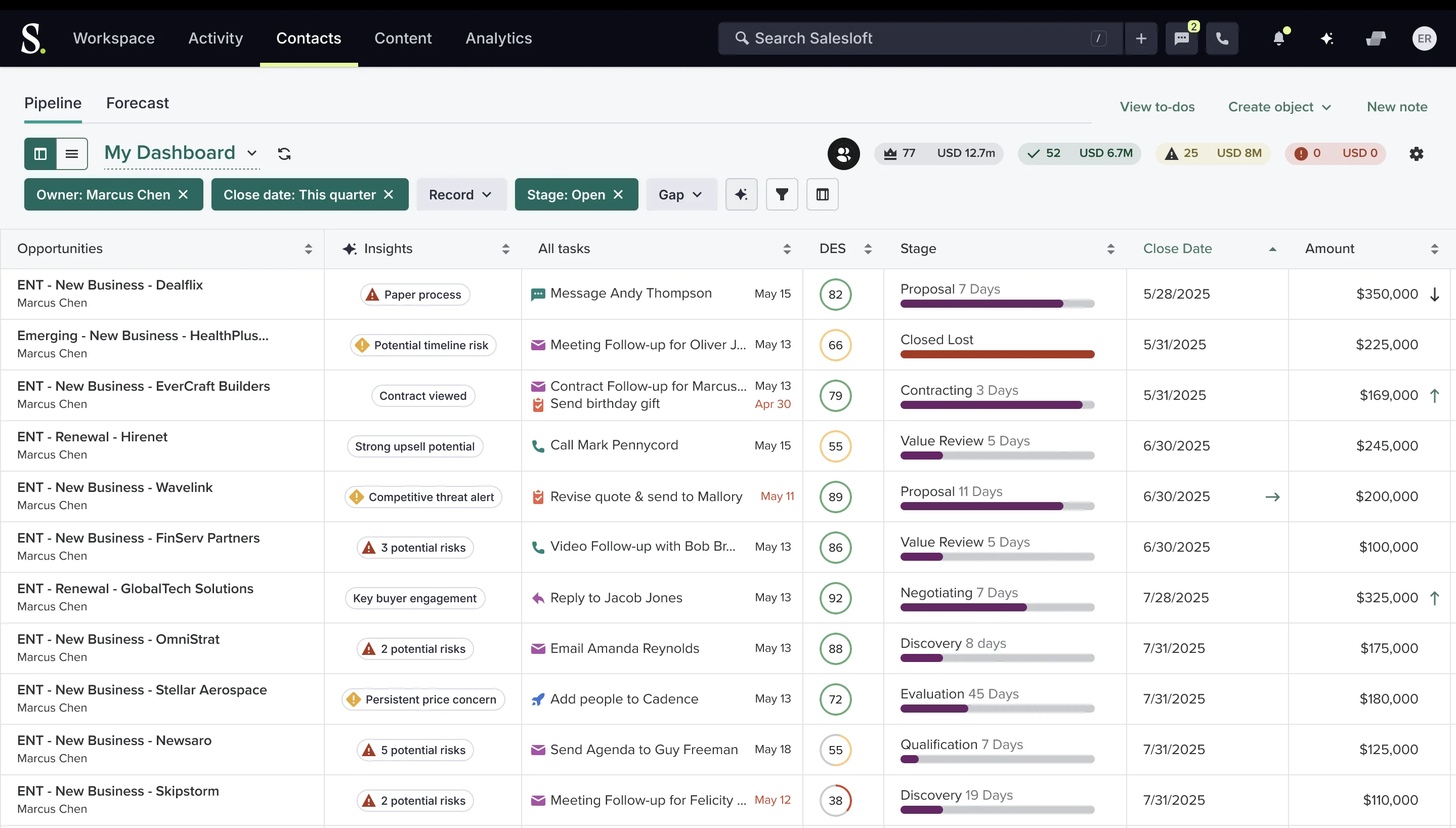1456x828 pixels.
Task: Open the Content nav item
Action: [x=403, y=38]
